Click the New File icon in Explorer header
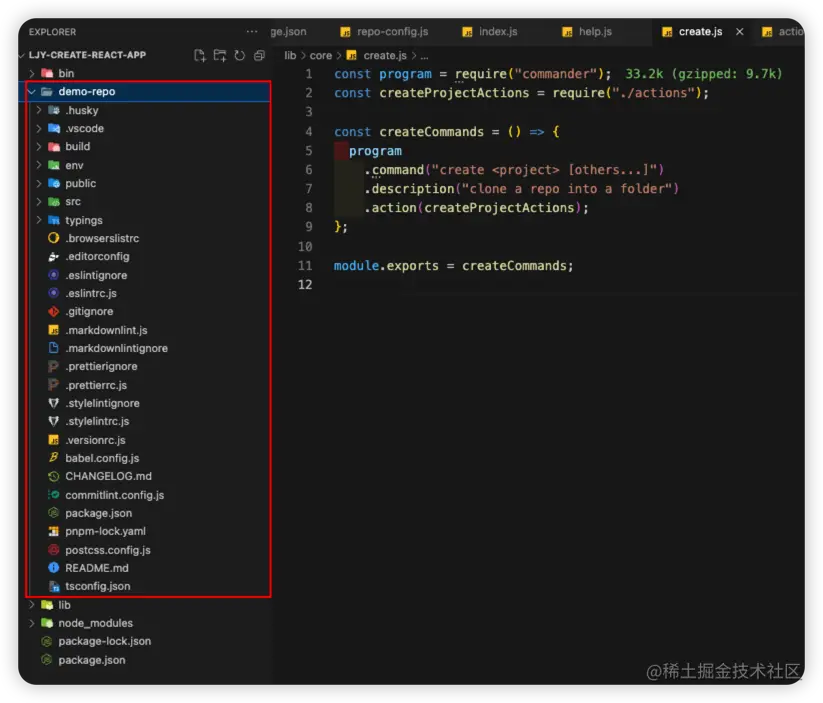The image size is (823, 703). [199, 56]
